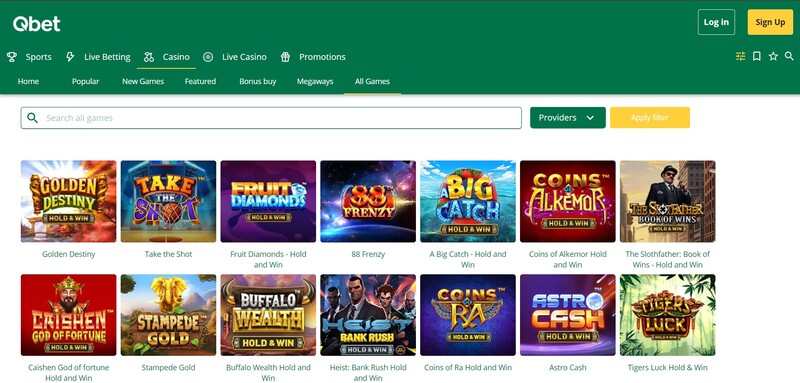Screen dimensions: 800x383
Task: Open Astro Cash game thumbnail
Action: [x=568, y=315]
